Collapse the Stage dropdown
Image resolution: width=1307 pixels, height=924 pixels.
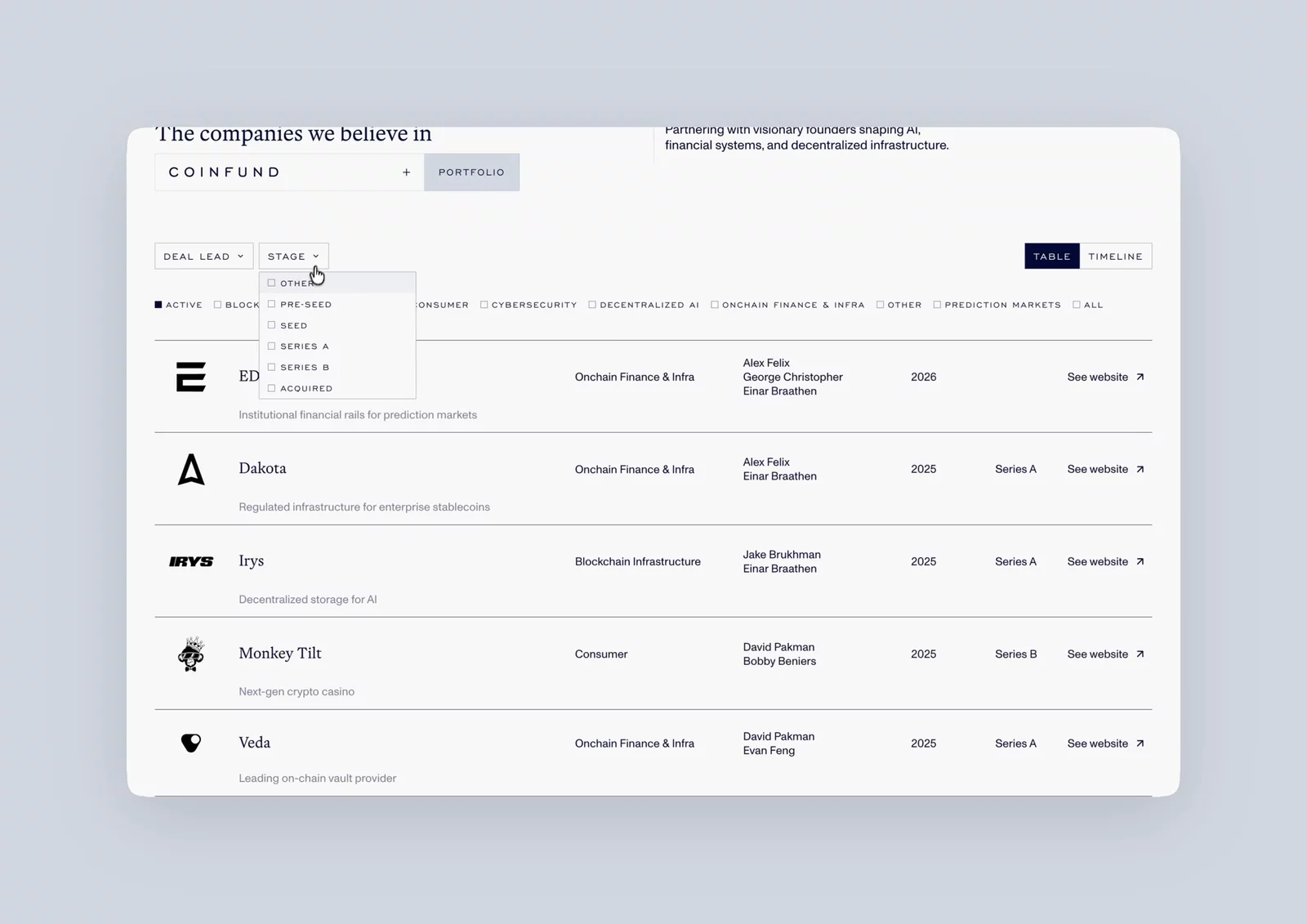(293, 257)
